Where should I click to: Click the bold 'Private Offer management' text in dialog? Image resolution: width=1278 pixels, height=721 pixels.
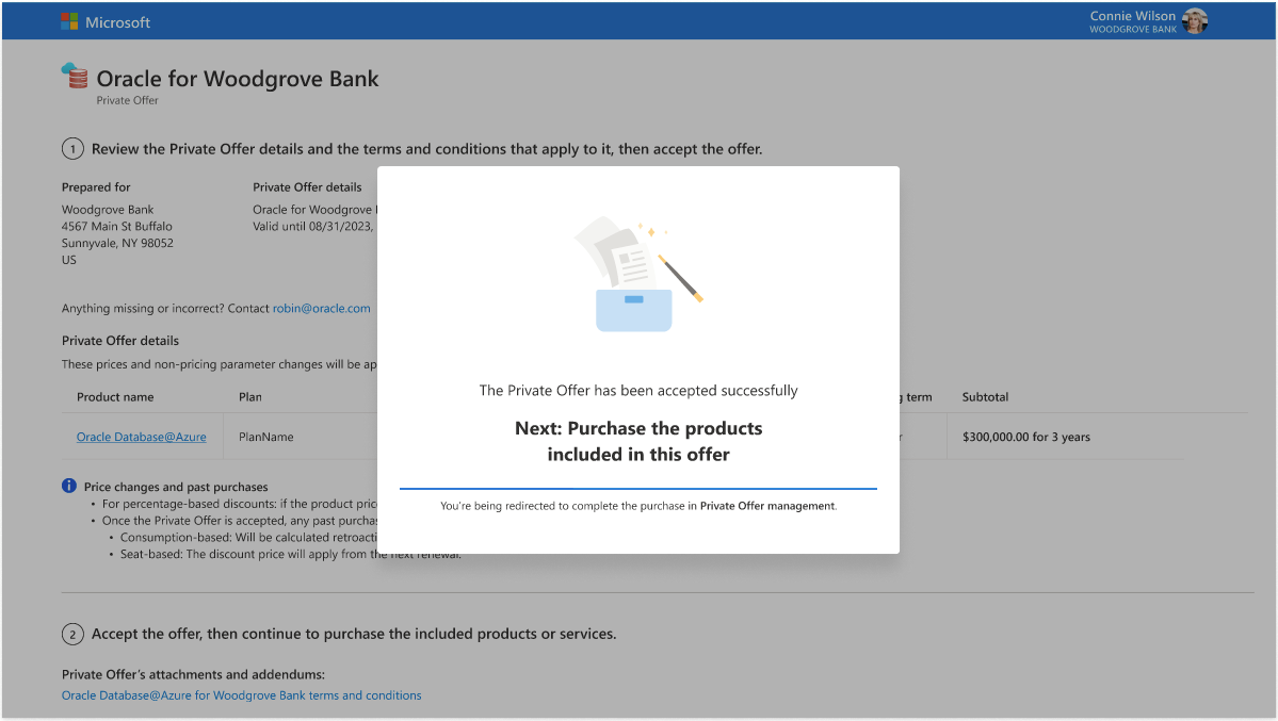tap(767, 506)
